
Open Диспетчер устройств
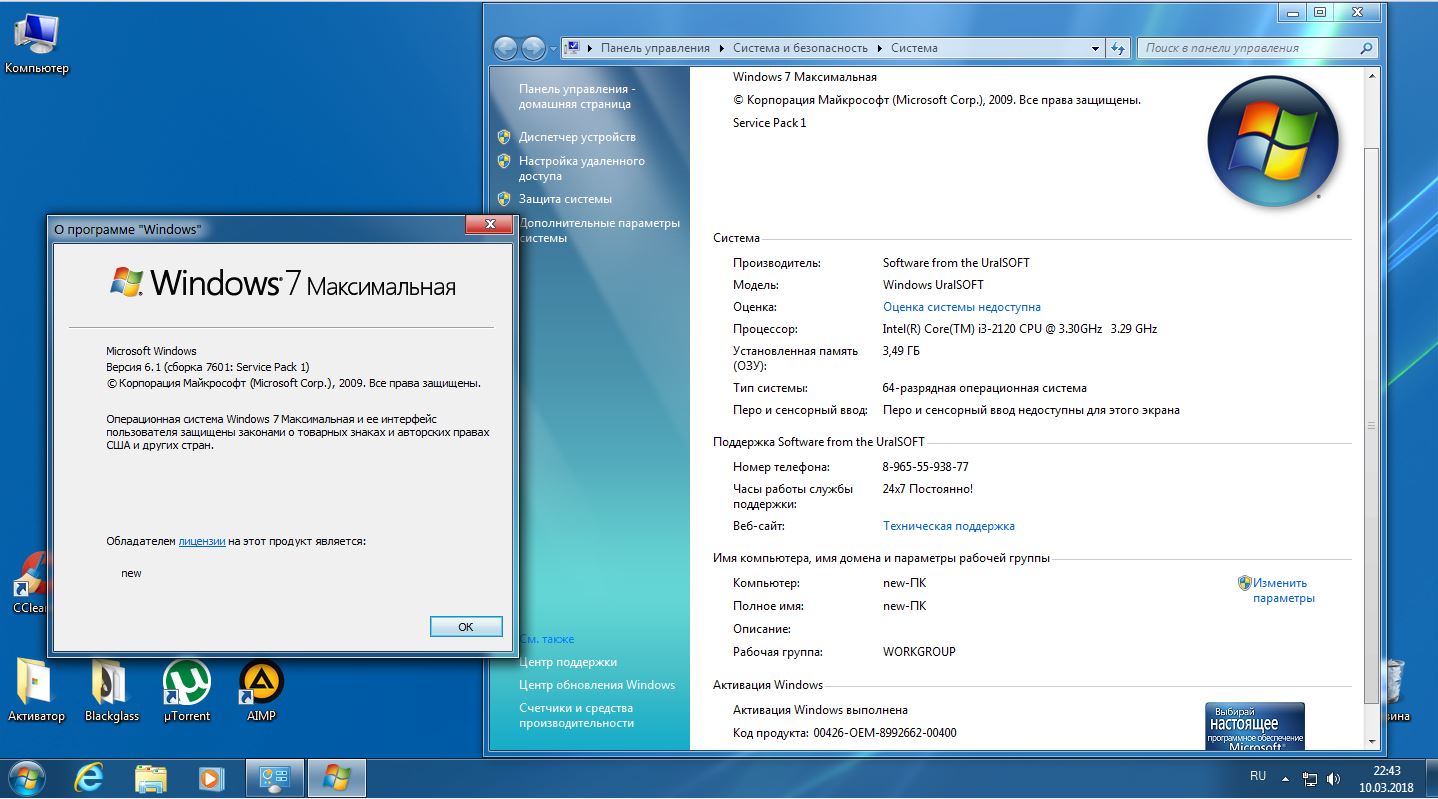[577, 137]
